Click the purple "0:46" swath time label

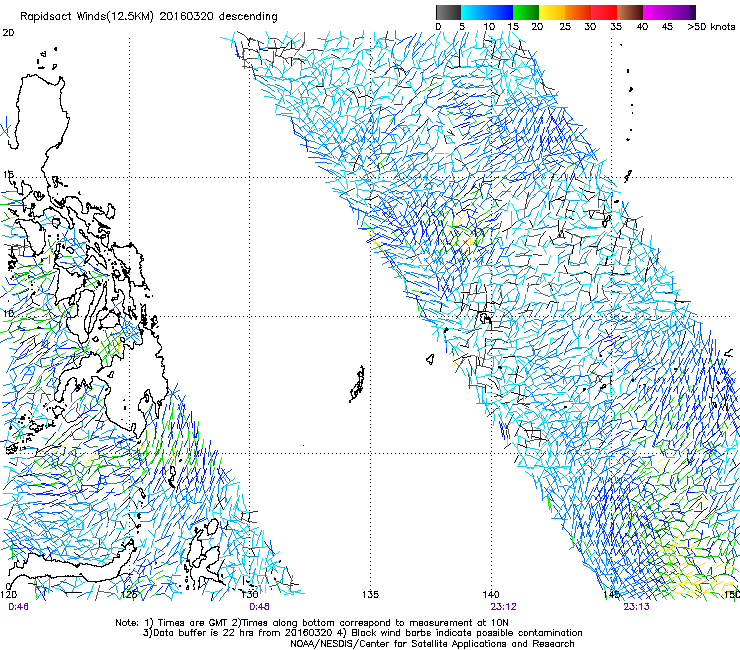tap(18, 607)
